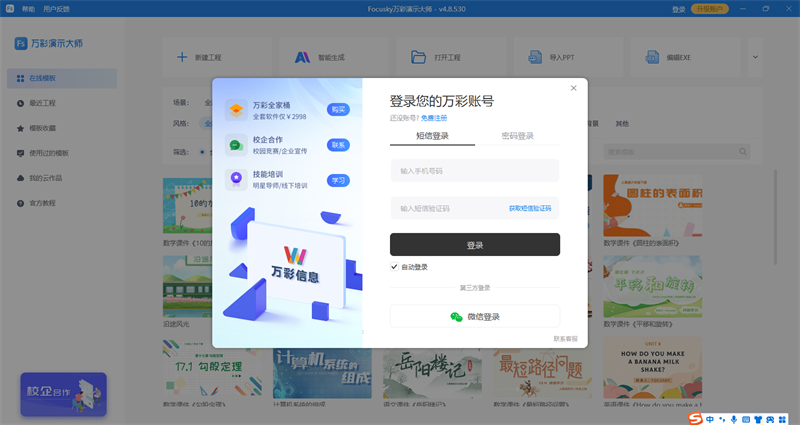Open the 免费注册 link
Screen dimensions: 800x425
[434, 118]
